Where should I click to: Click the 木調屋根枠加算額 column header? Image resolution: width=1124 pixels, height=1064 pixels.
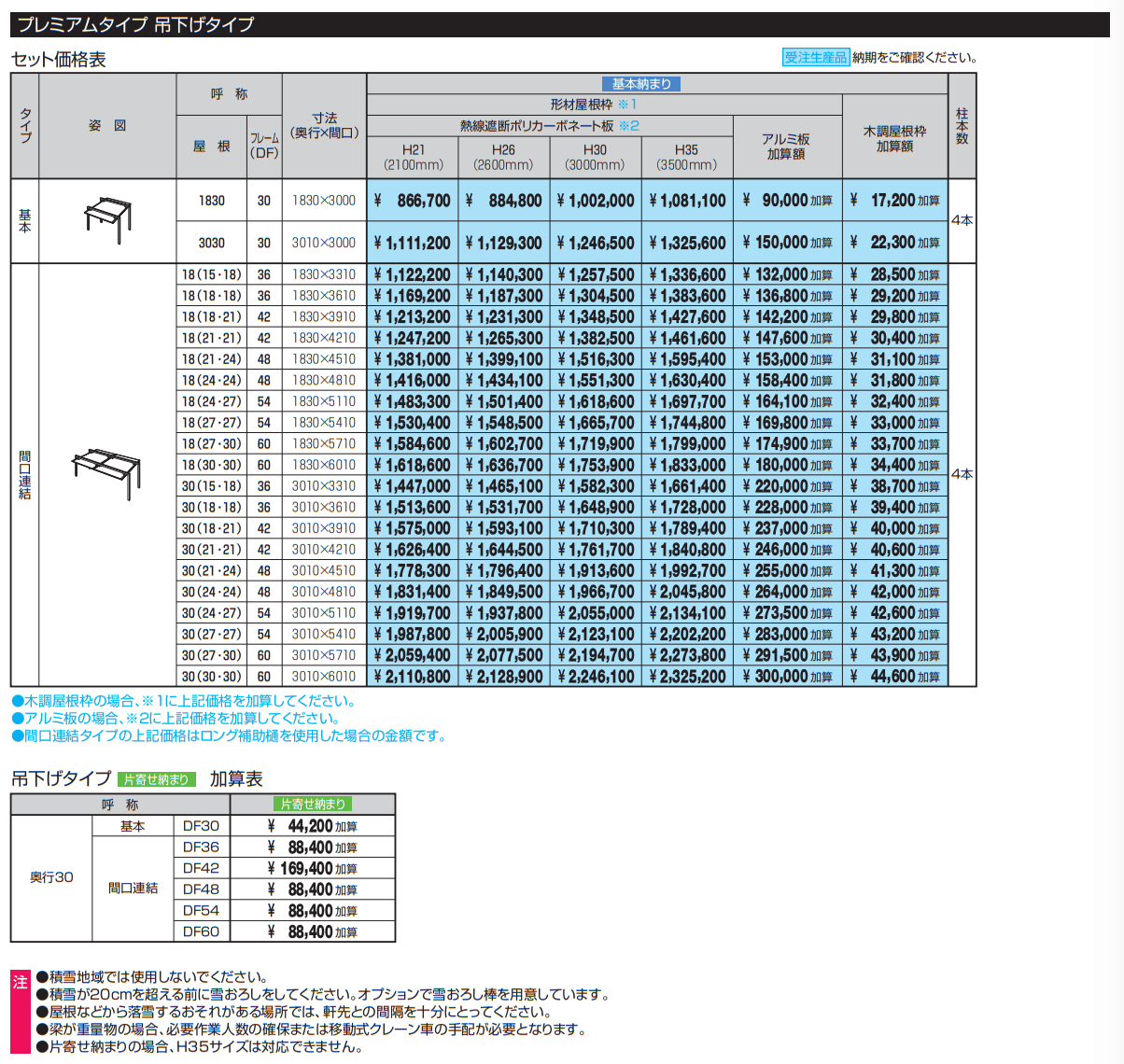point(894,139)
